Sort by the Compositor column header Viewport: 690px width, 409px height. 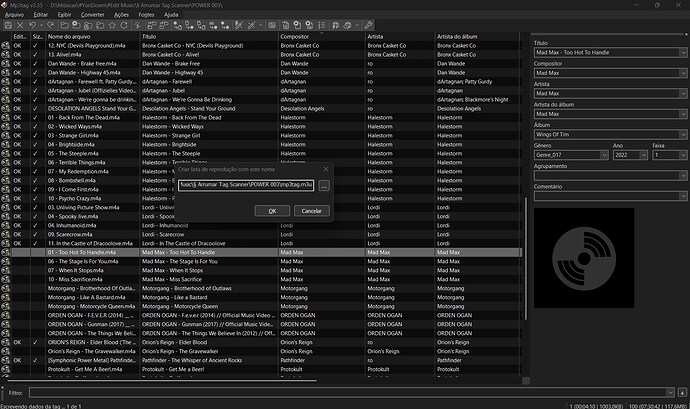(322, 37)
